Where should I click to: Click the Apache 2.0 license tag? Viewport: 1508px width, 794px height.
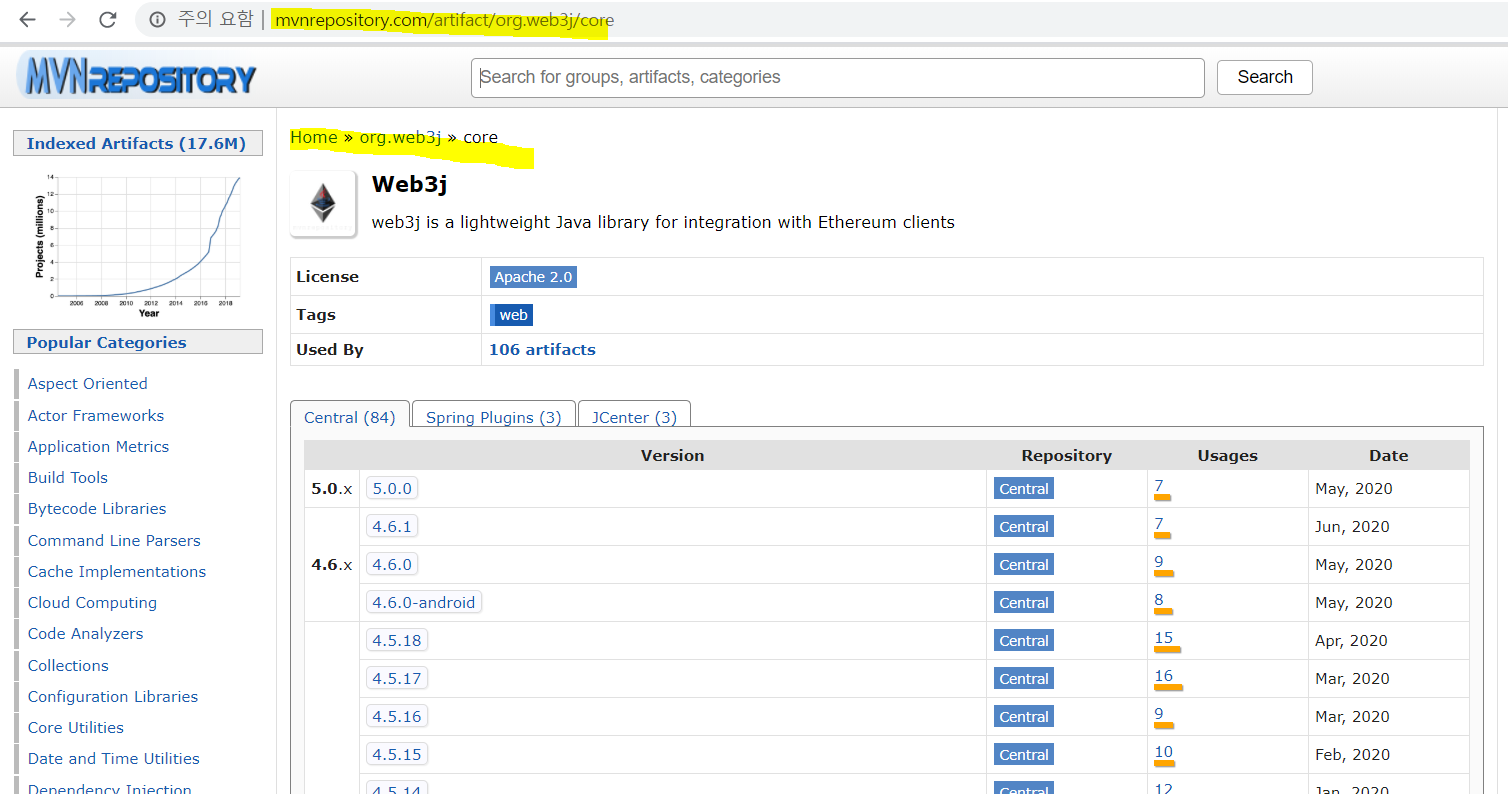point(533,277)
